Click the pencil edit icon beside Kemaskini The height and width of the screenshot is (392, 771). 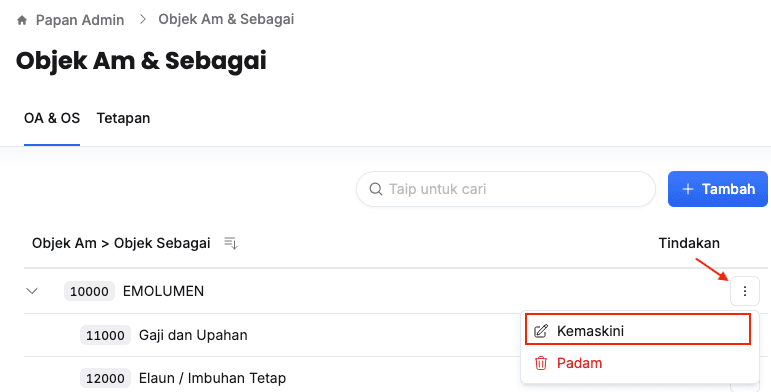tap(540, 331)
